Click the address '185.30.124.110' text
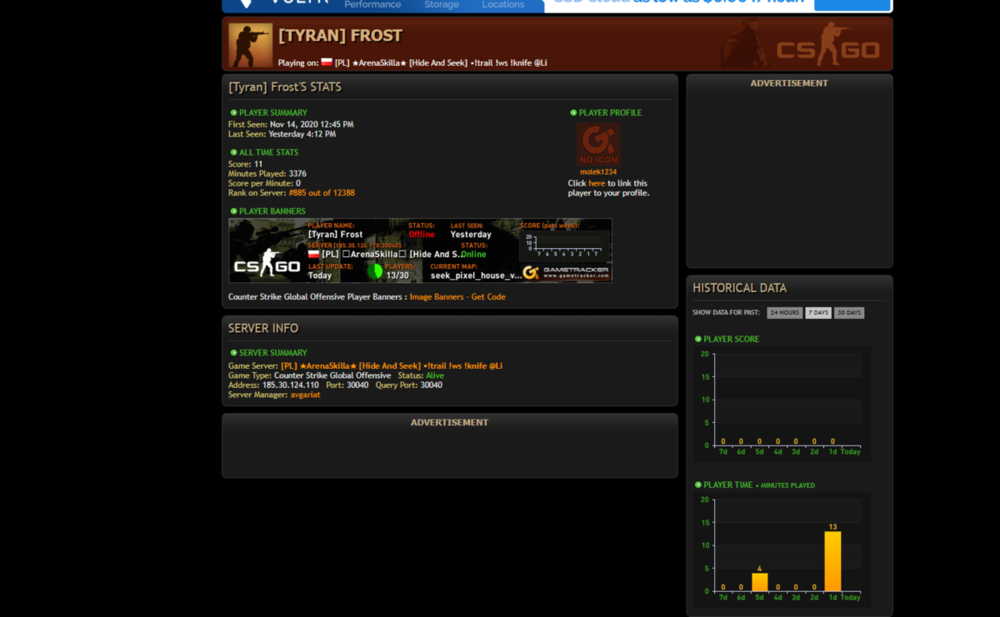1000x617 pixels. pyautogui.click(x=290, y=385)
